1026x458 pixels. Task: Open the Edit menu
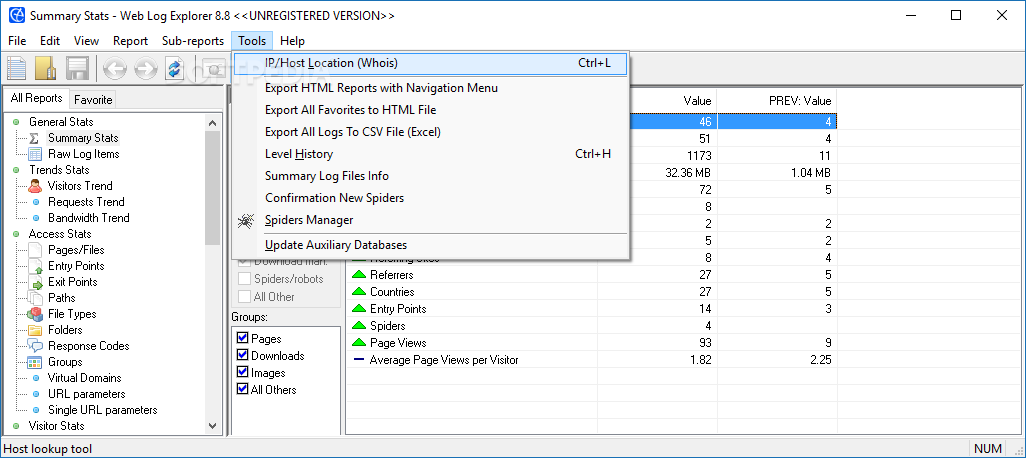pyautogui.click(x=50, y=41)
